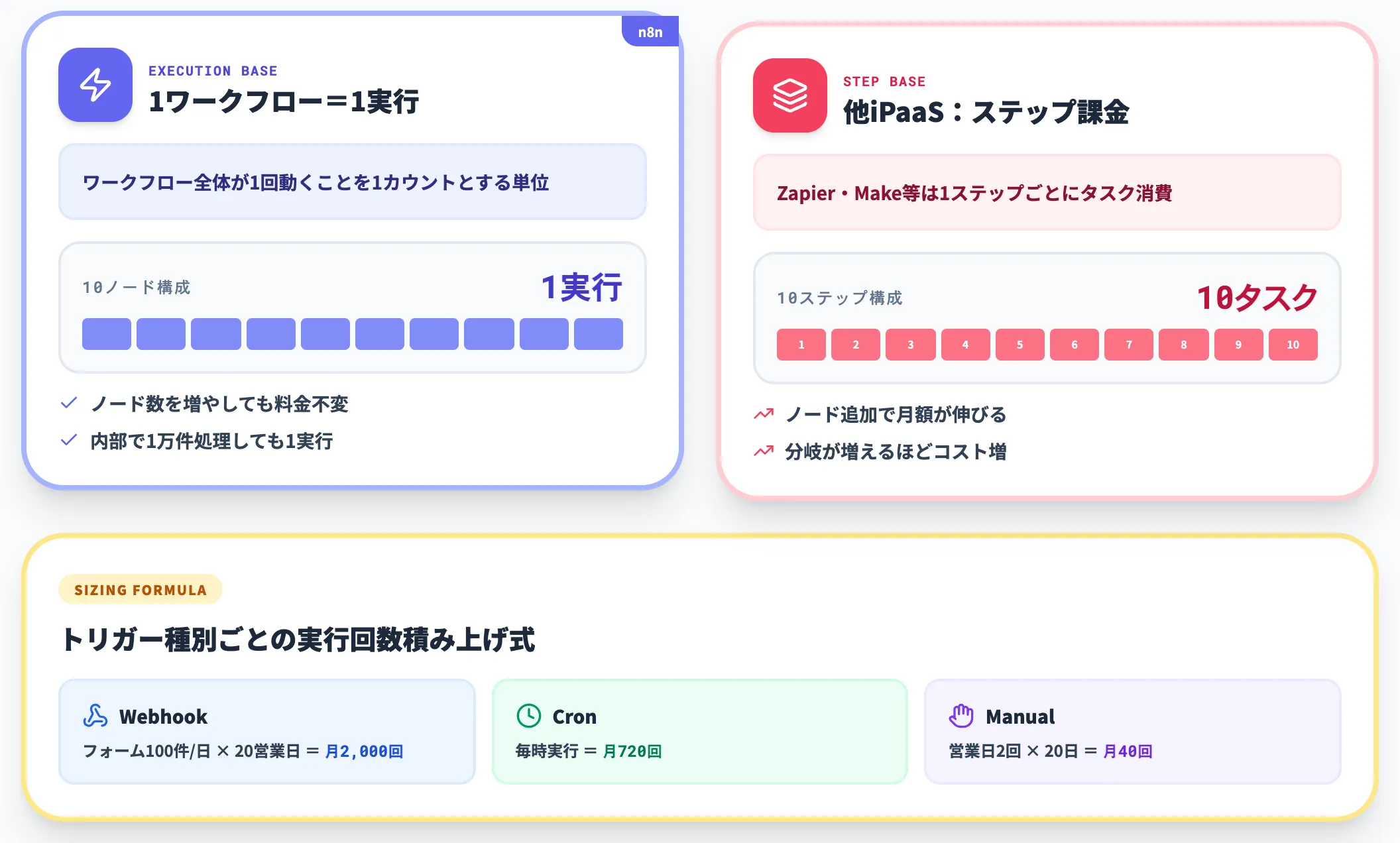Click the first blue node block

(x=107, y=334)
